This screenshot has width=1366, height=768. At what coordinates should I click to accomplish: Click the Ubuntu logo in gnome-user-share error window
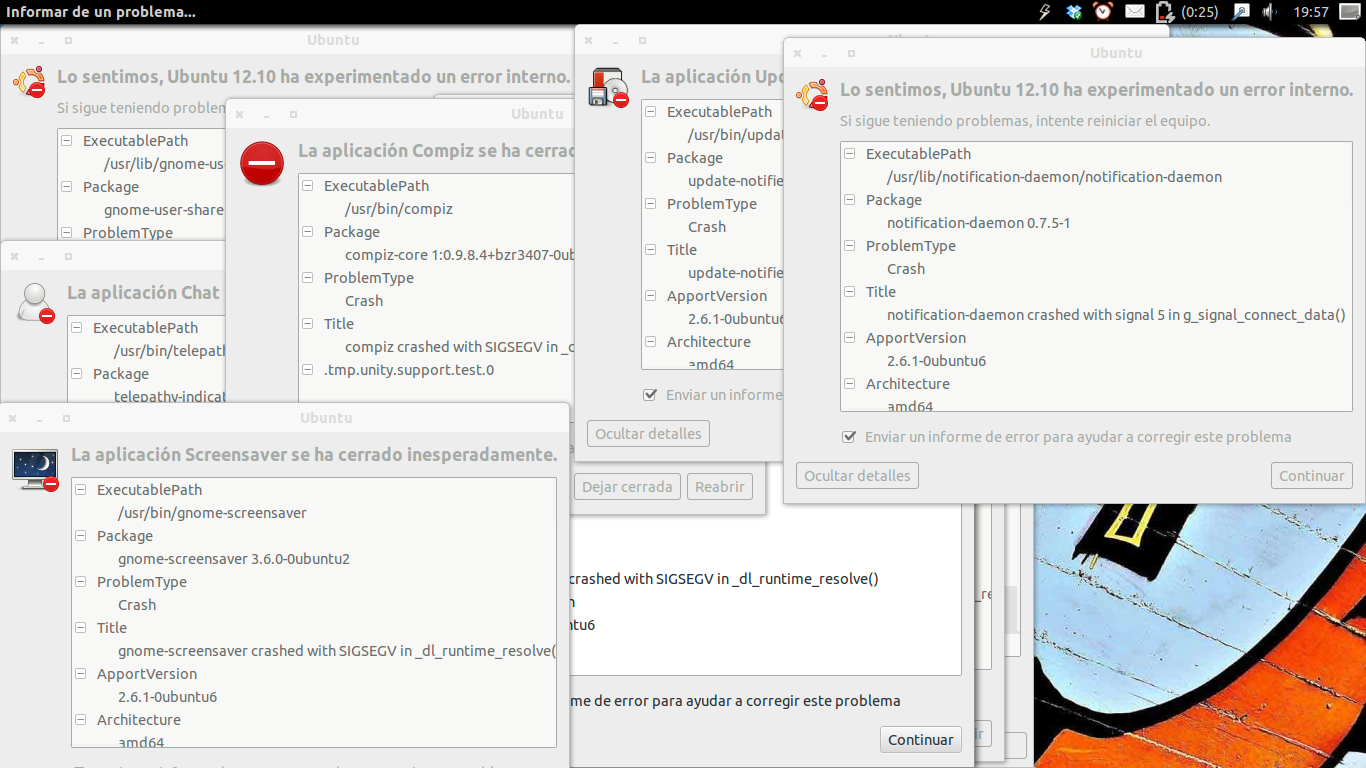click(29, 81)
